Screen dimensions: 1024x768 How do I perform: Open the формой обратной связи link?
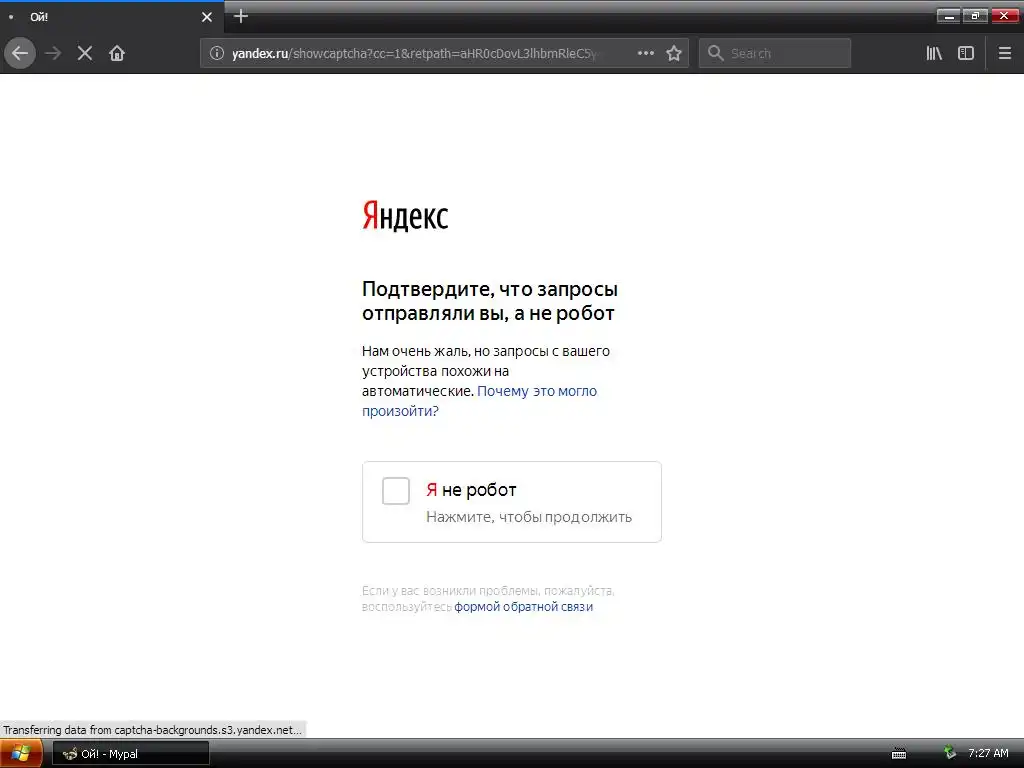tap(524, 607)
